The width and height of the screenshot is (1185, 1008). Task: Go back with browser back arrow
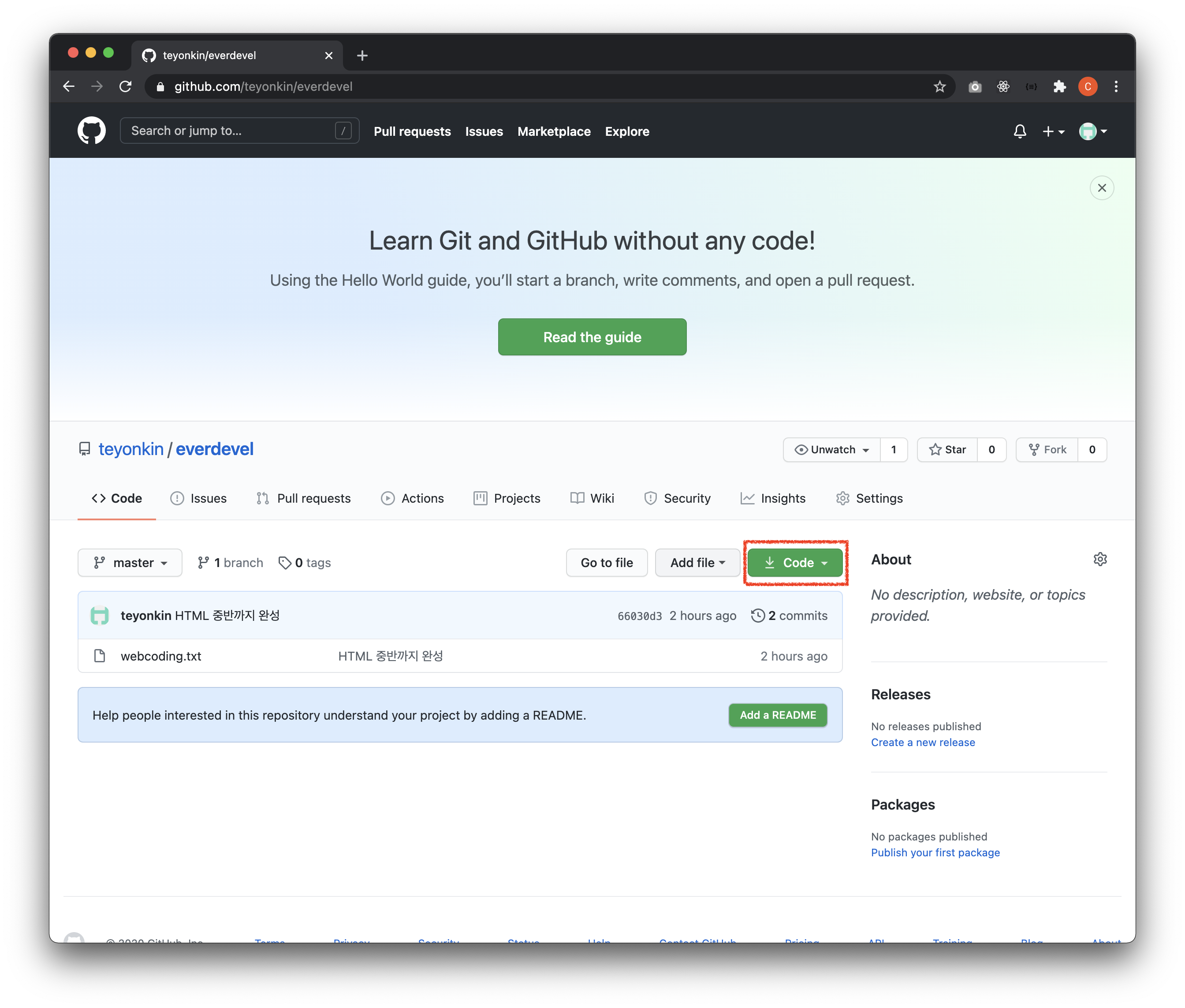69,86
